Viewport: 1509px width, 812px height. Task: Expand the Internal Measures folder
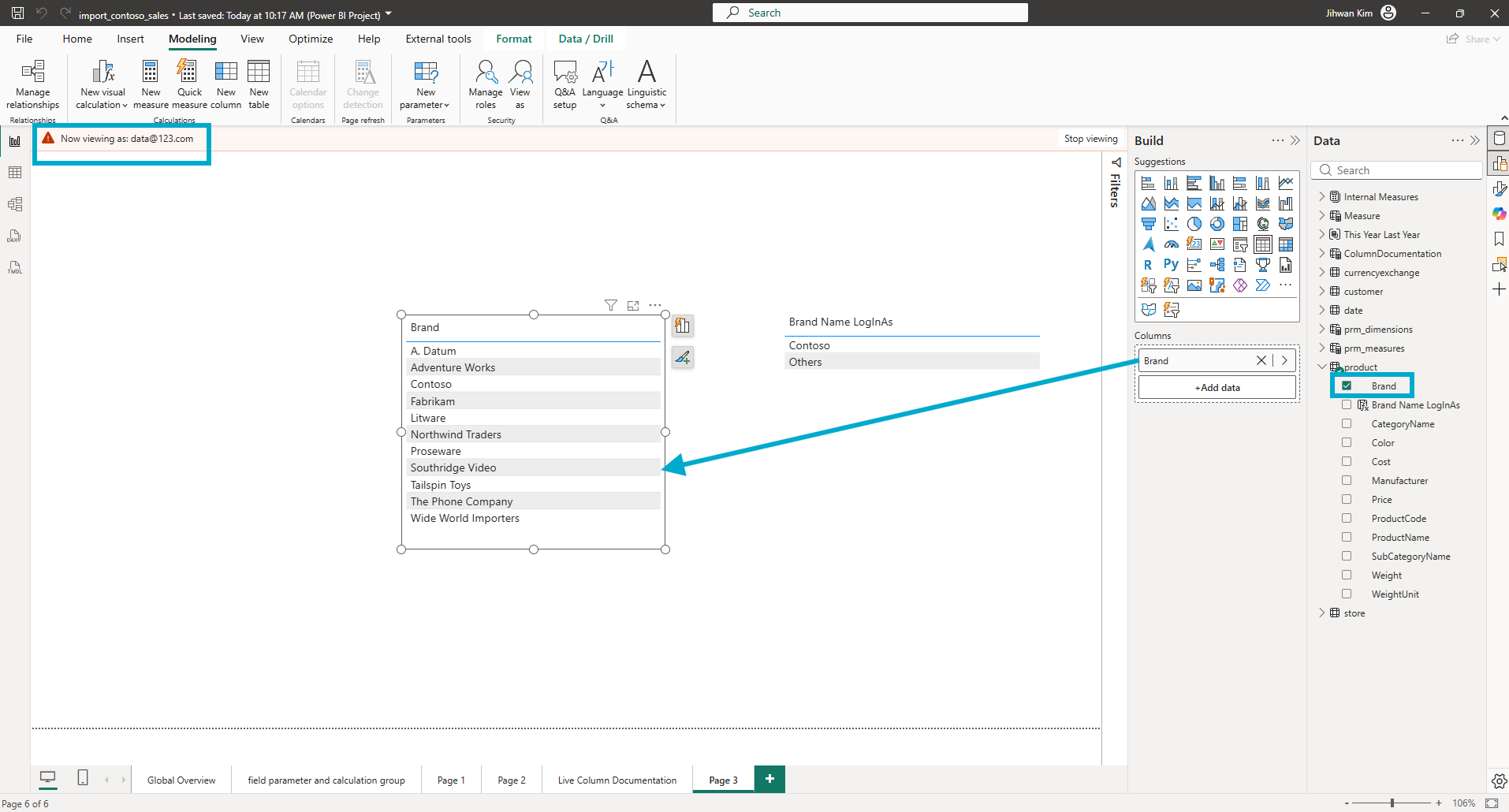[1322, 196]
